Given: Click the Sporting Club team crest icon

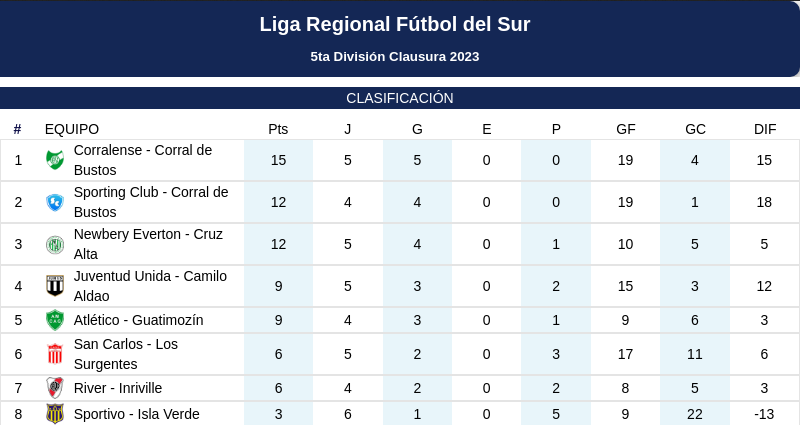Looking at the screenshot, I should pos(55,202).
